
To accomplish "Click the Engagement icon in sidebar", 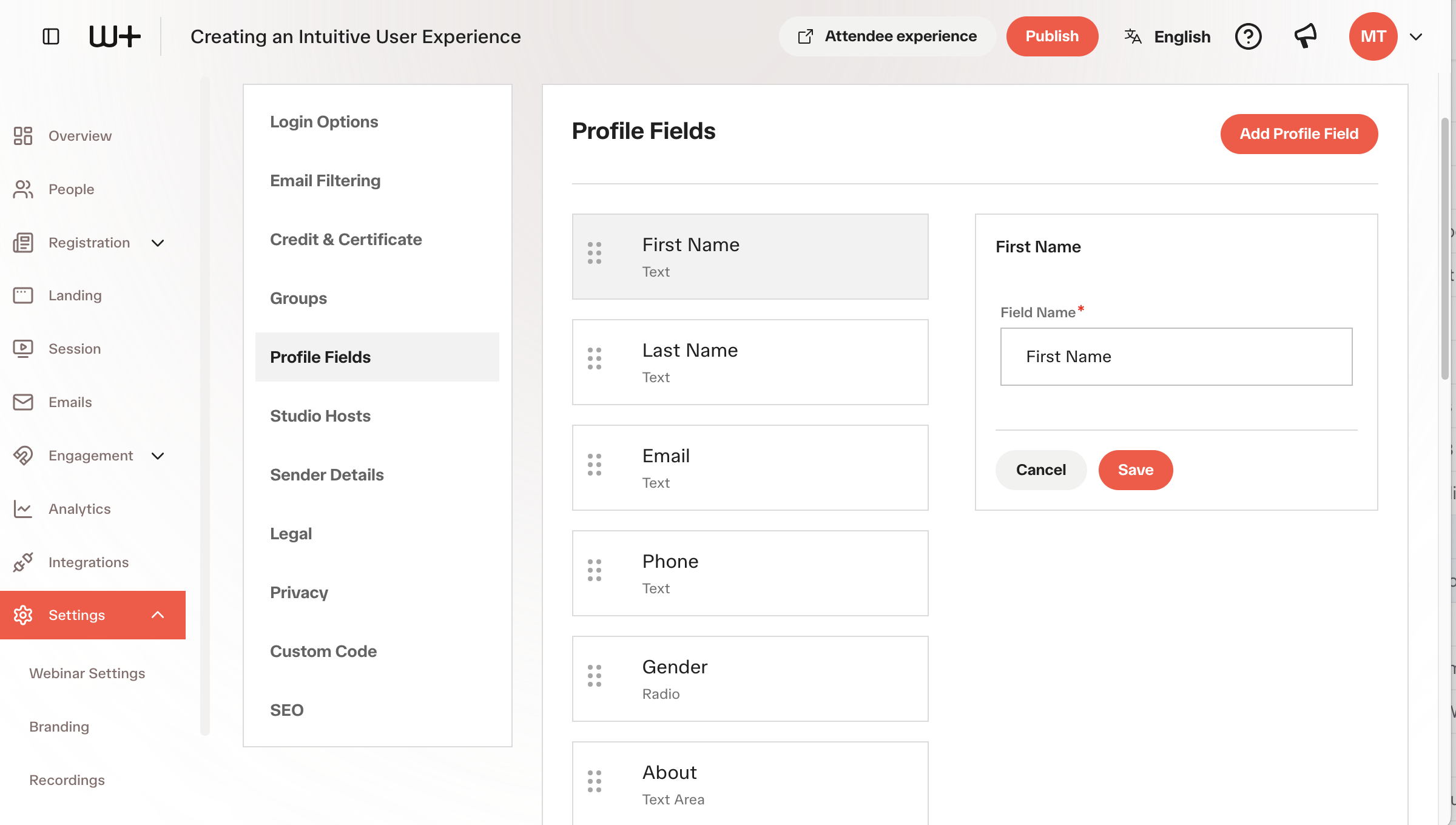I will (x=23, y=456).
